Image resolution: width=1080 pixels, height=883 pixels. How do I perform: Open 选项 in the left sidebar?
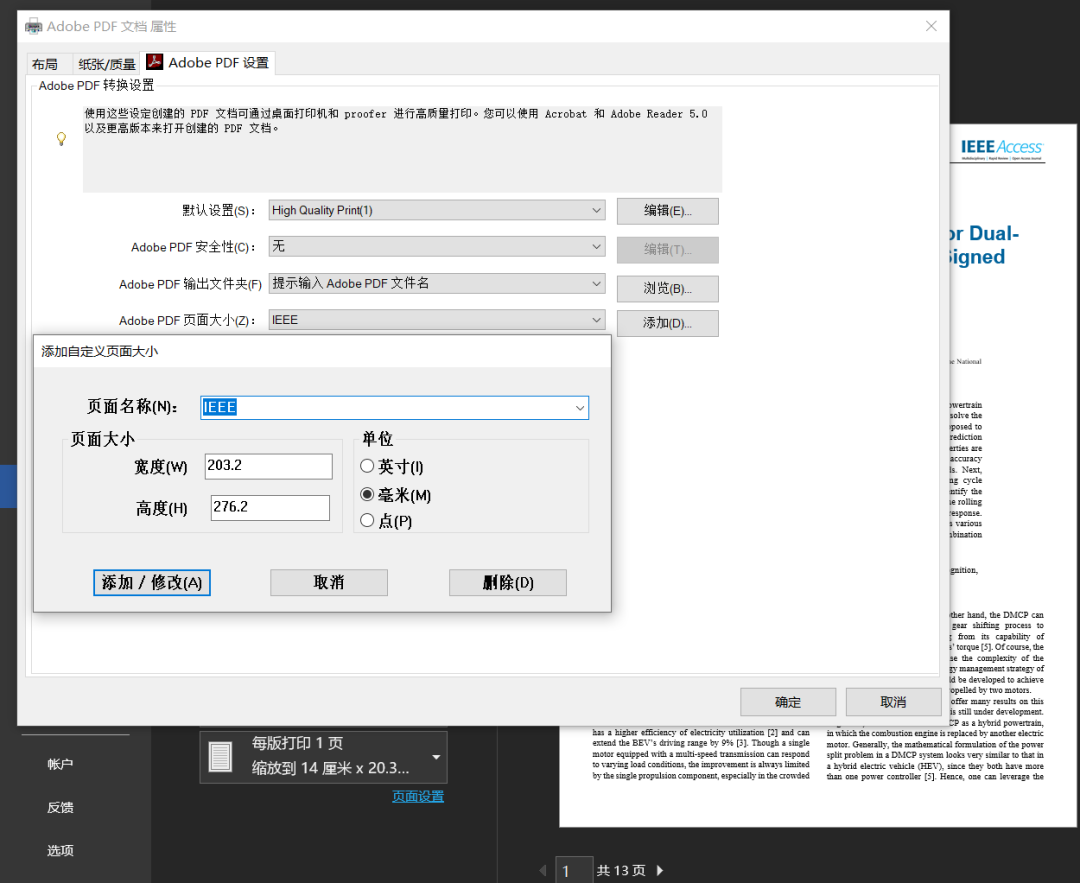pos(60,851)
